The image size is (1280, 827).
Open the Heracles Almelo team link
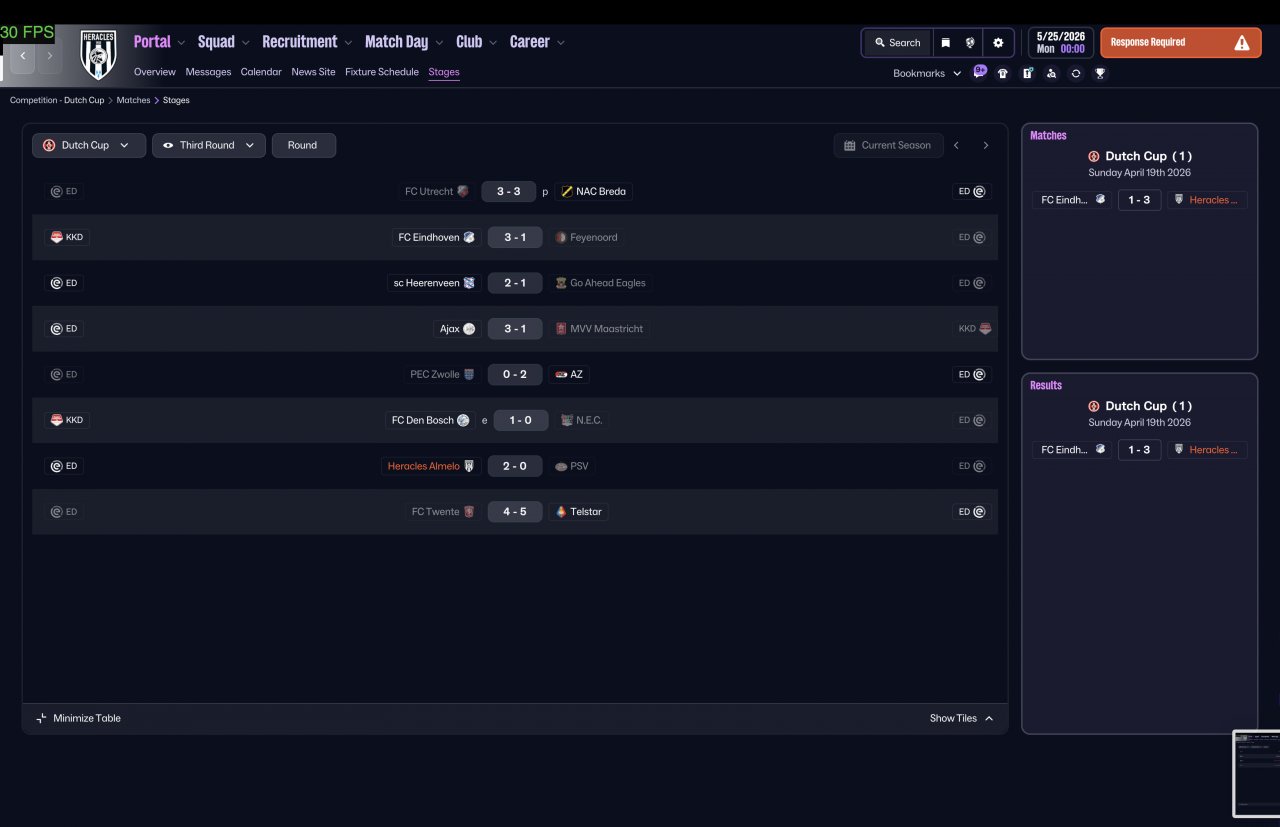(424, 466)
